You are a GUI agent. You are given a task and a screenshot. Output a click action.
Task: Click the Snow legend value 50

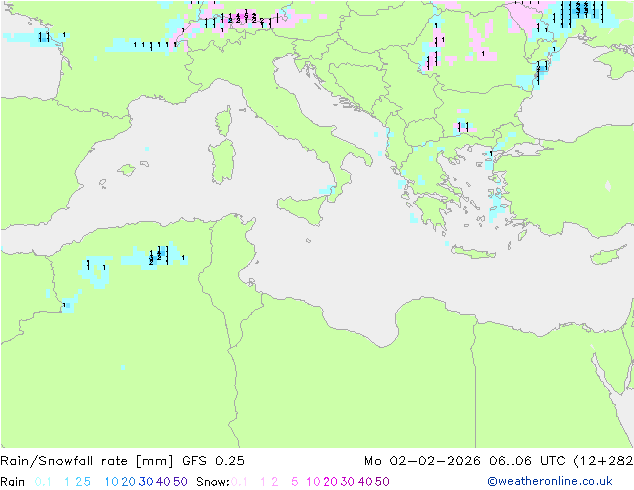pos(382,482)
